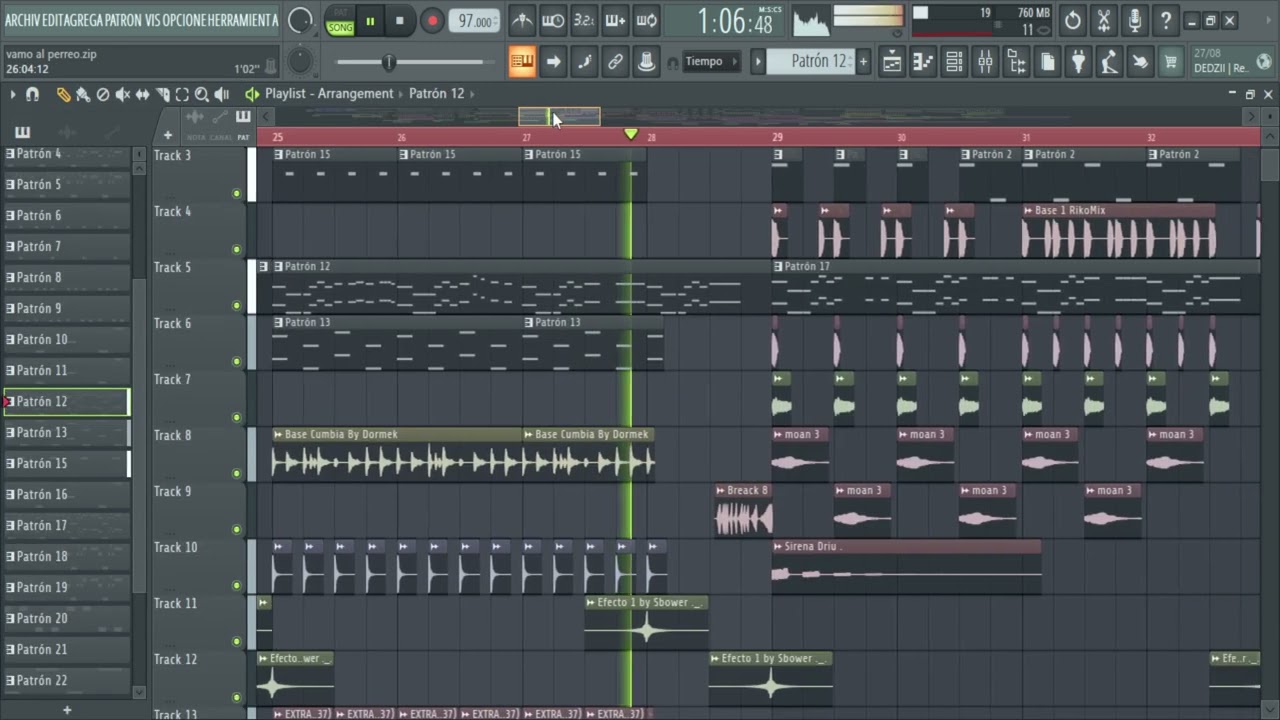
Task: Open the content shop cart icon
Action: (x=1171, y=62)
